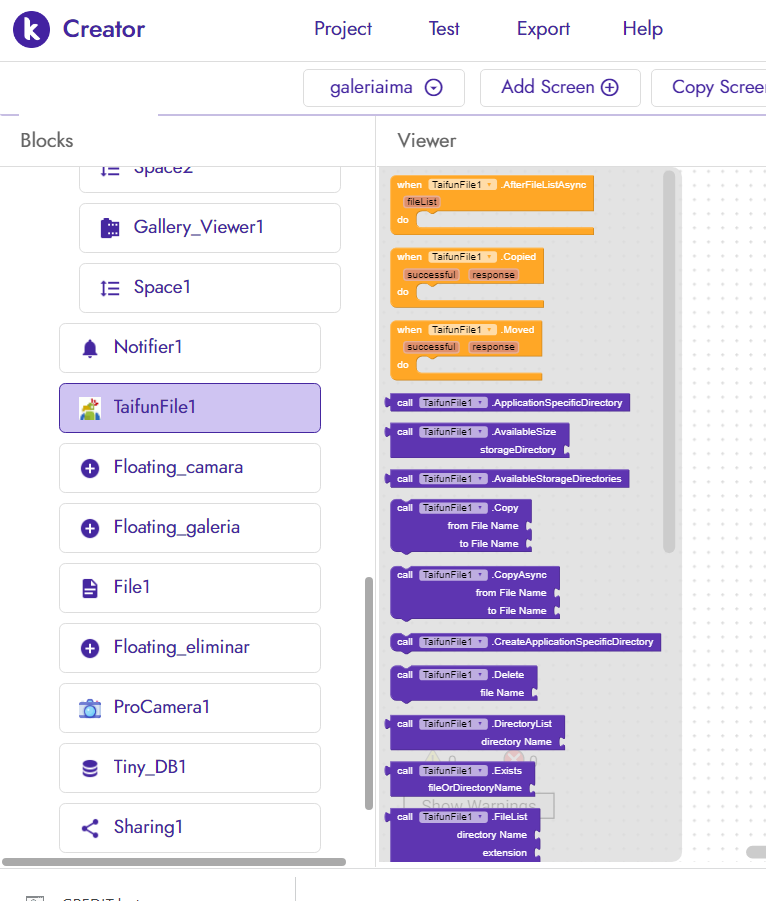Viewport: 766px width, 901px height.
Task: Select the Tiny_DB1 block entry
Action: (190, 768)
